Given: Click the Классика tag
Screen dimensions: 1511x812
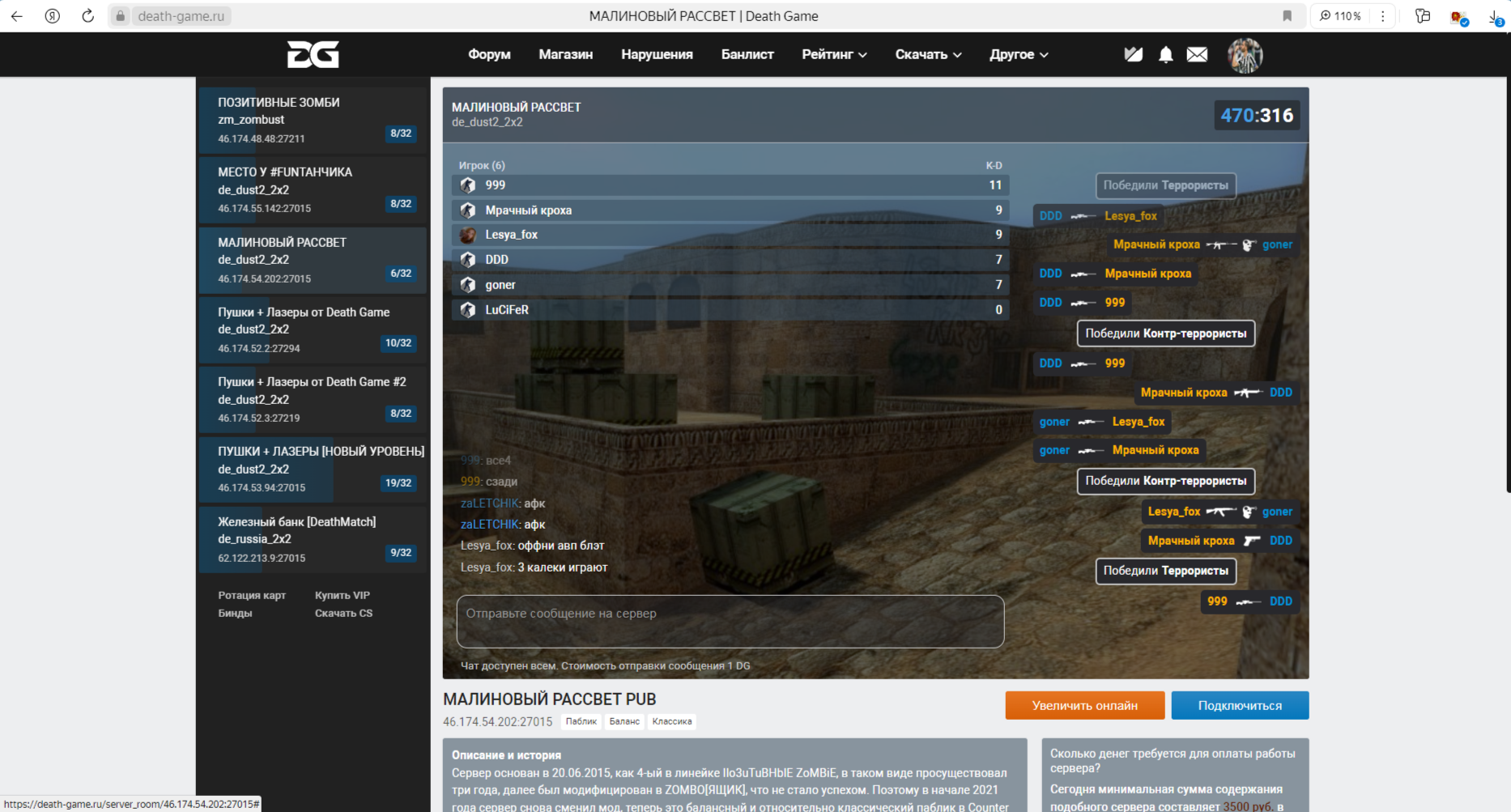Looking at the screenshot, I should pyautogui.click(x=672, y=721).
